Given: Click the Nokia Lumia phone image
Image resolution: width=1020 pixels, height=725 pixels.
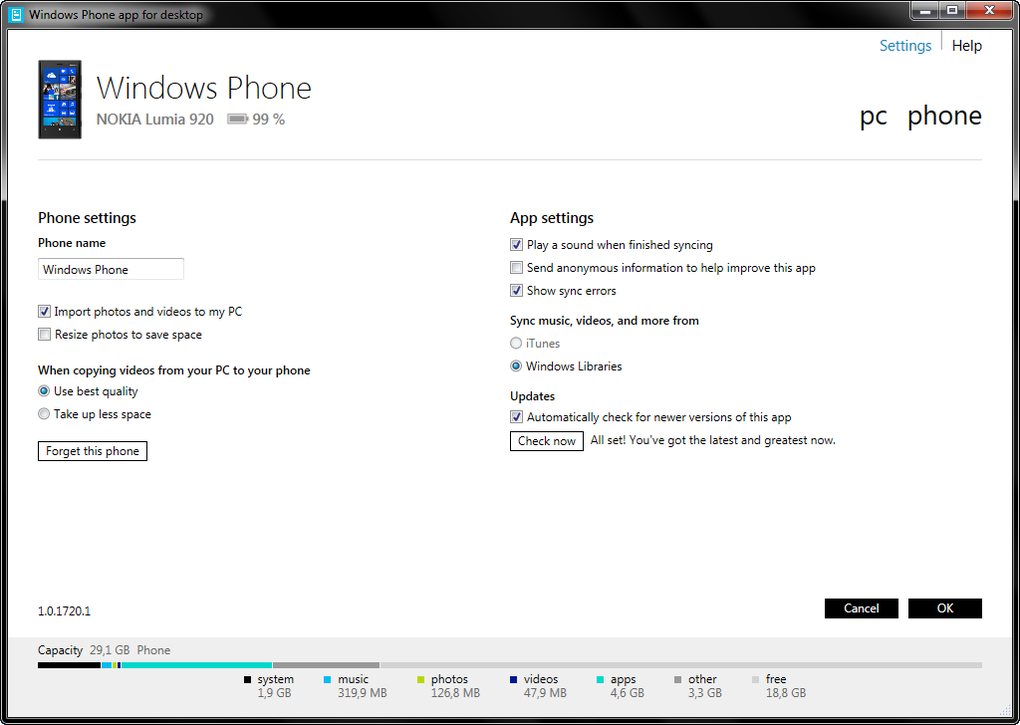Looking at the screenshot, I should pyautogui.click(x=60, y=99).
